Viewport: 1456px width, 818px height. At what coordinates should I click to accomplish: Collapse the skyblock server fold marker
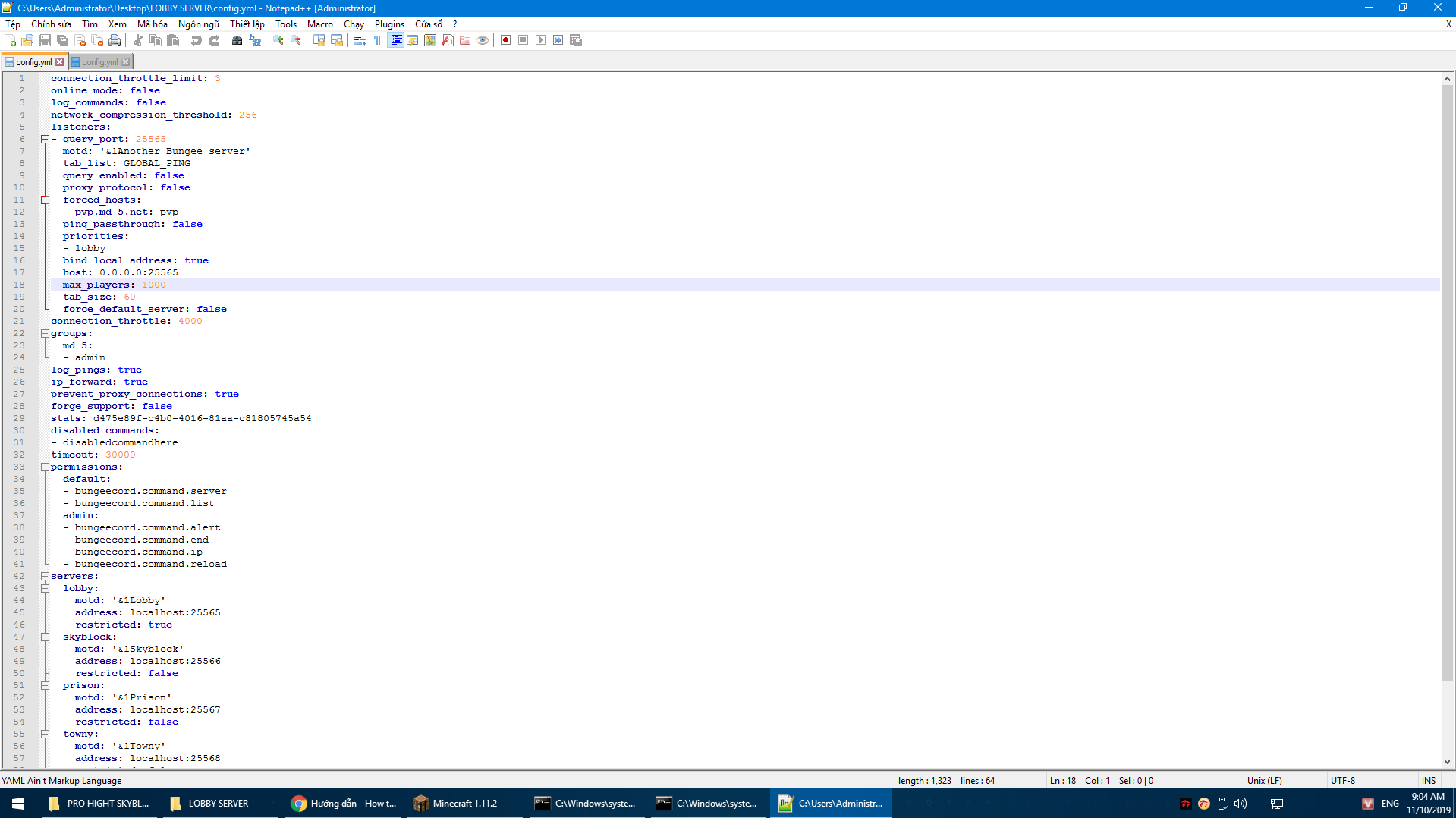click(45, 637)
